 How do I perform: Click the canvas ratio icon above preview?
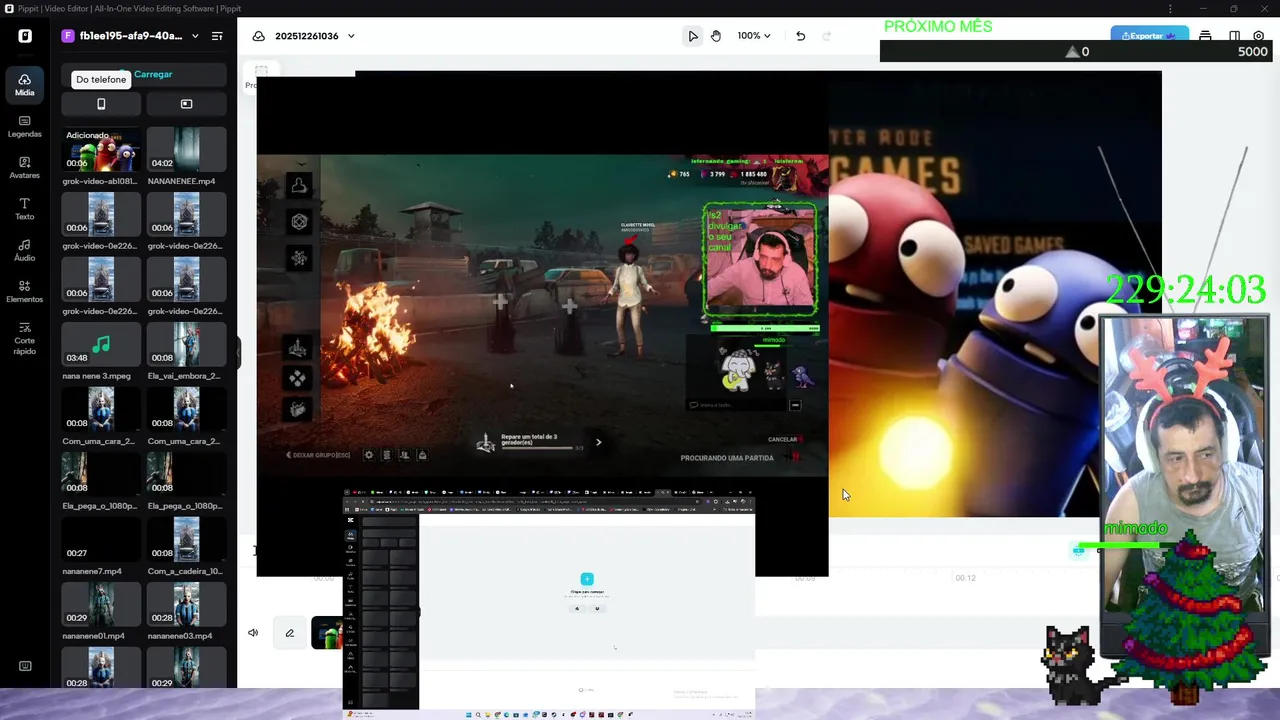(x=261, y=71)
